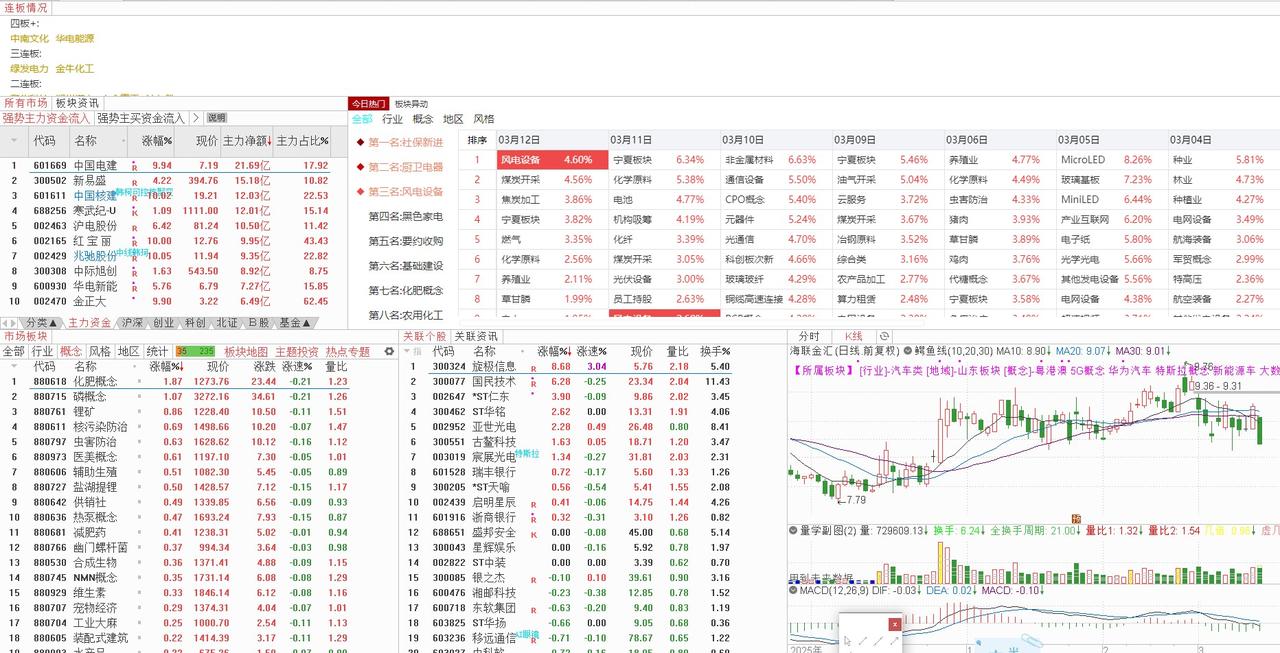
Task: Select 科创 market tab
Action: point(195,323)
